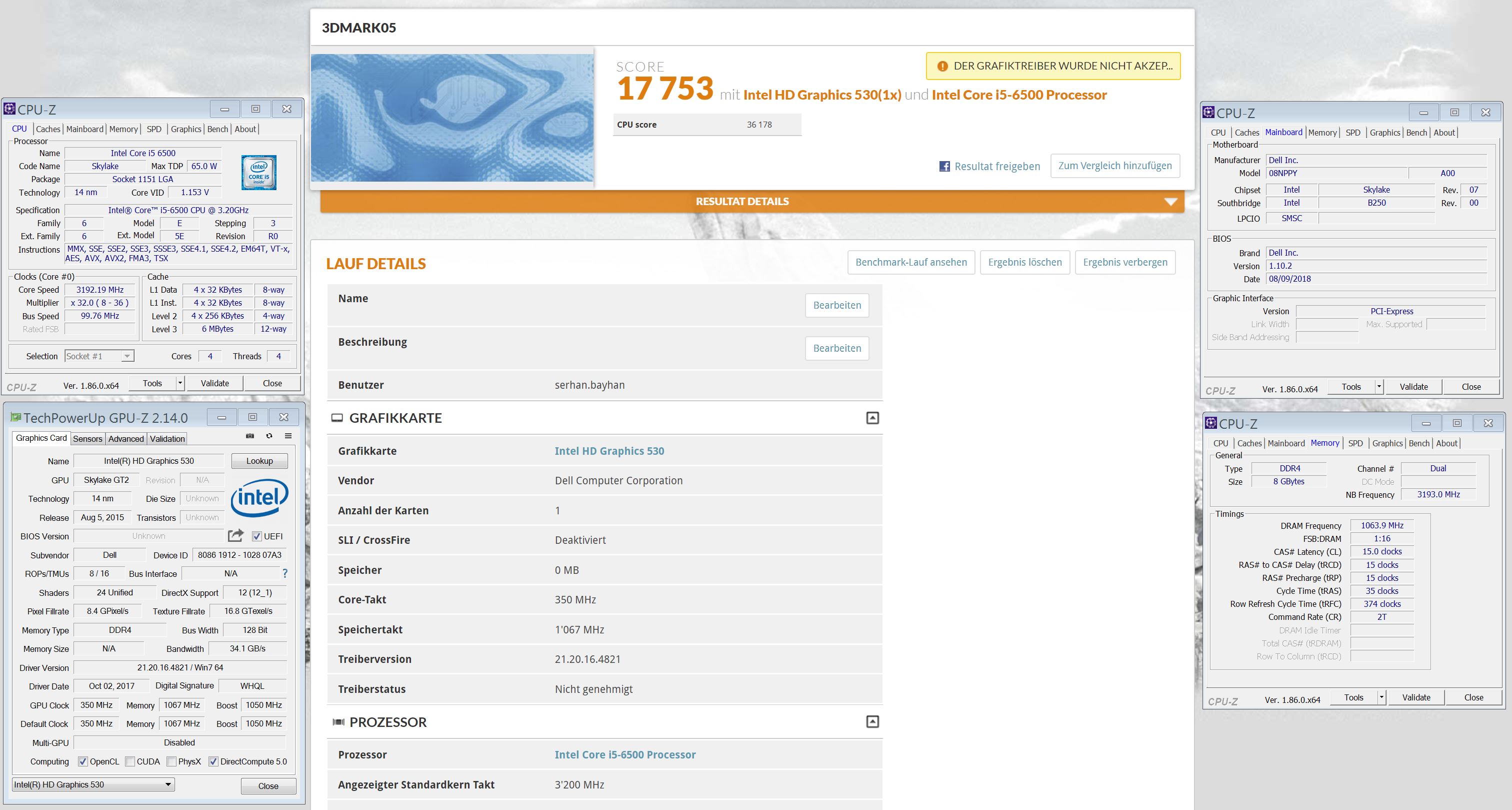1512x810 pixels.
Task: Open Advanced tab in GPU-Z
Action: point(126,439)
